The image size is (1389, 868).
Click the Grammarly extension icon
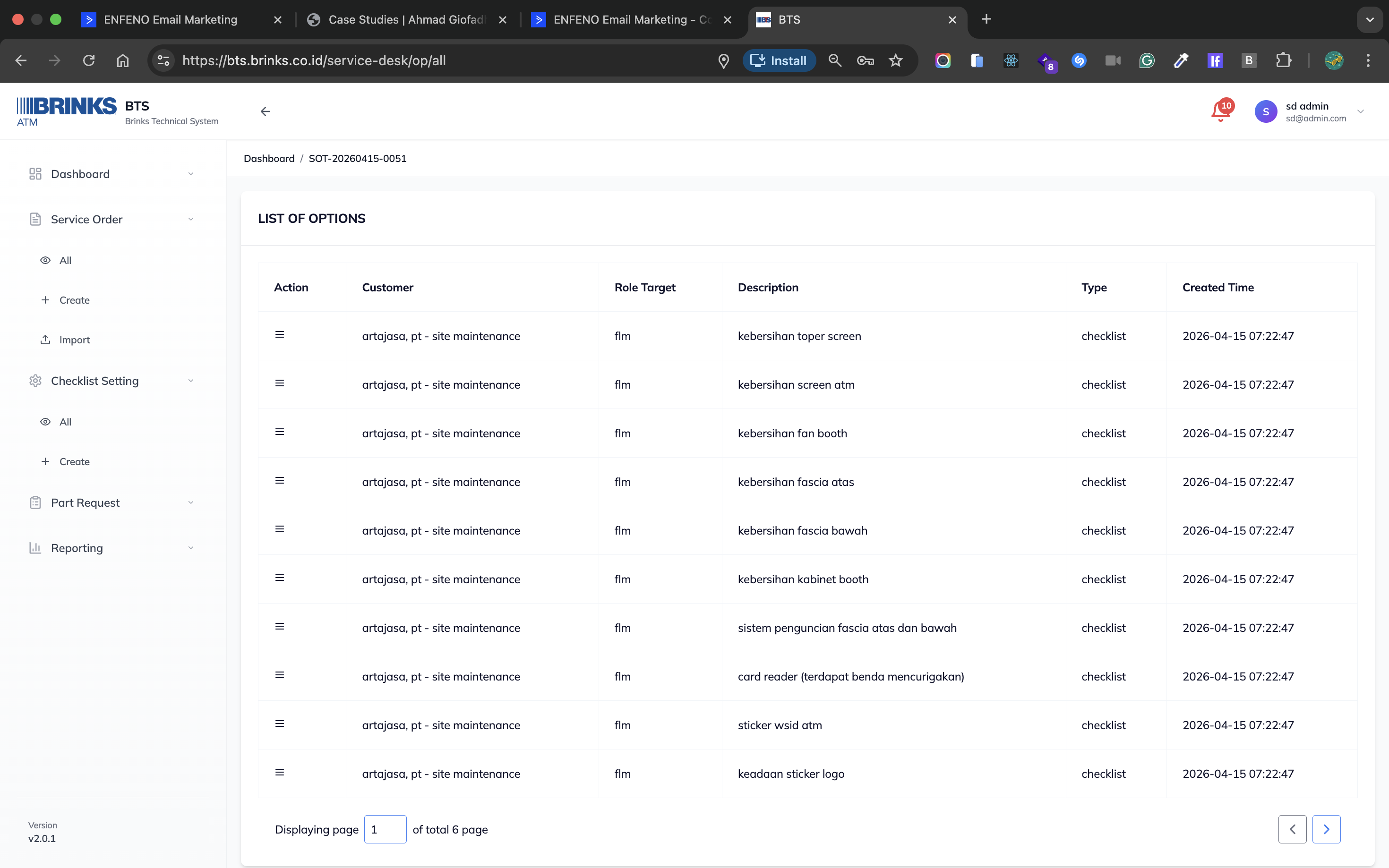coord(1147,61)
